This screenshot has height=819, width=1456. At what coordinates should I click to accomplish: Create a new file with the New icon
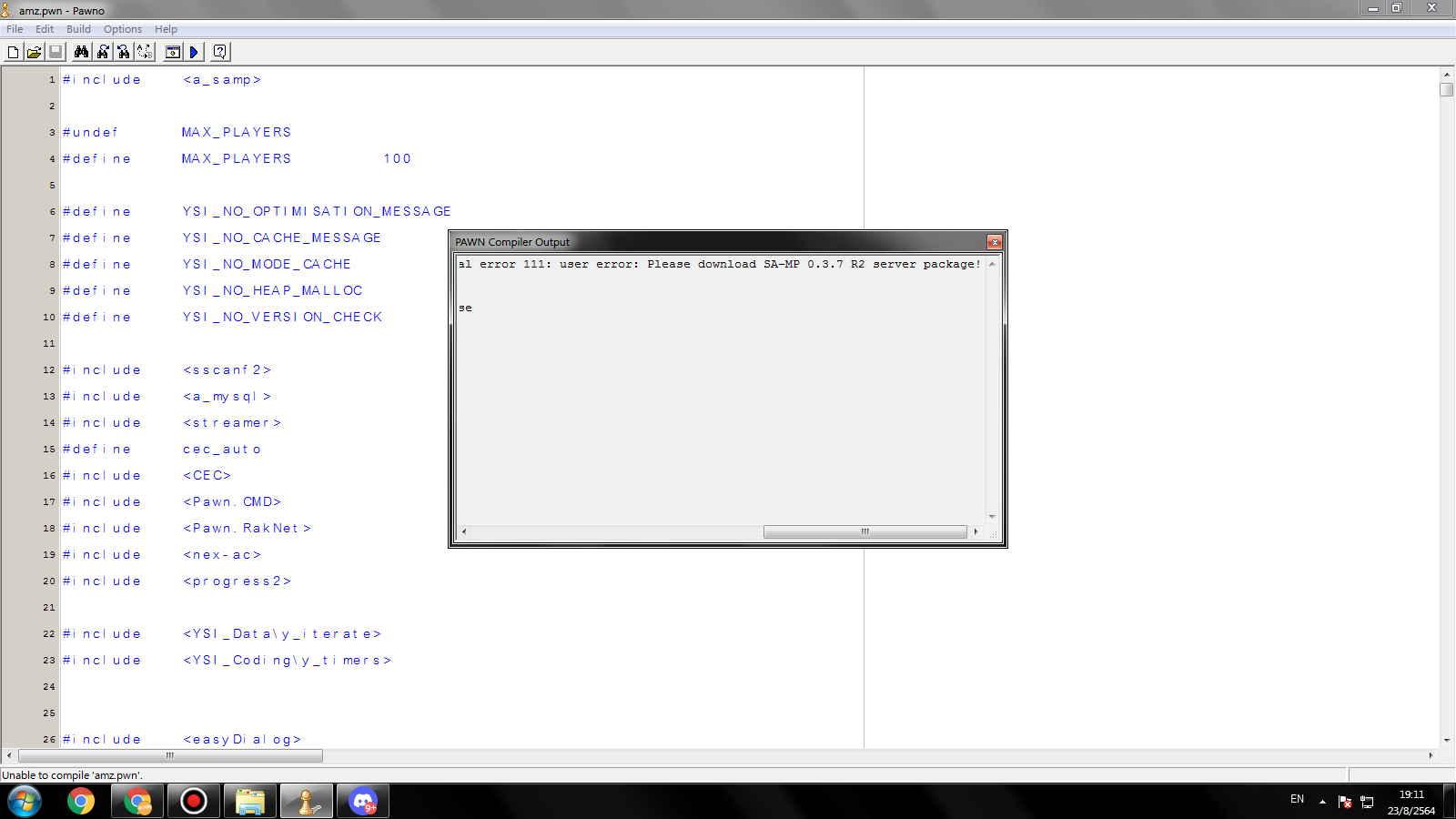click(x=13, y=52)
